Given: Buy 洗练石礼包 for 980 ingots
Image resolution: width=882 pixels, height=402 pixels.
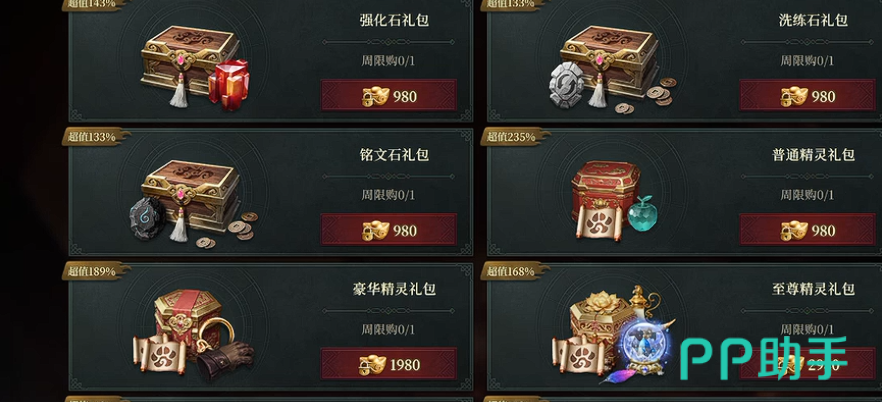Looking at the screenshot, I should [x=807, y=96].
